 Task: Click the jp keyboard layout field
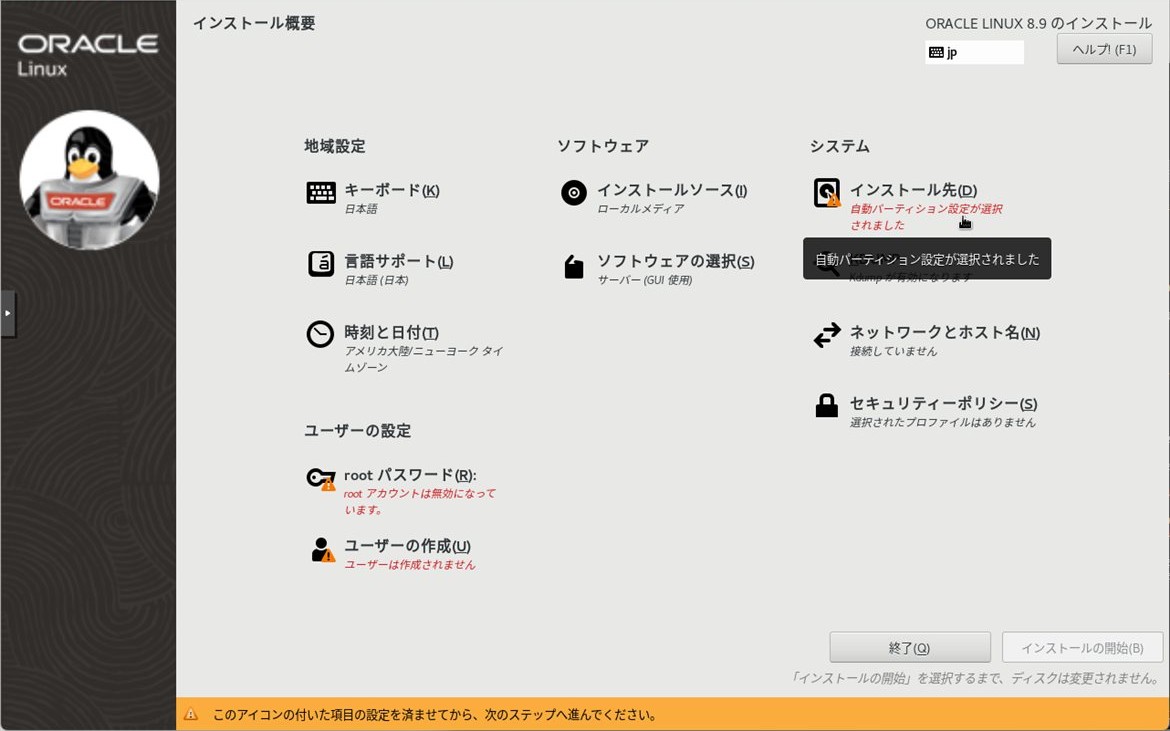(975, 52)
